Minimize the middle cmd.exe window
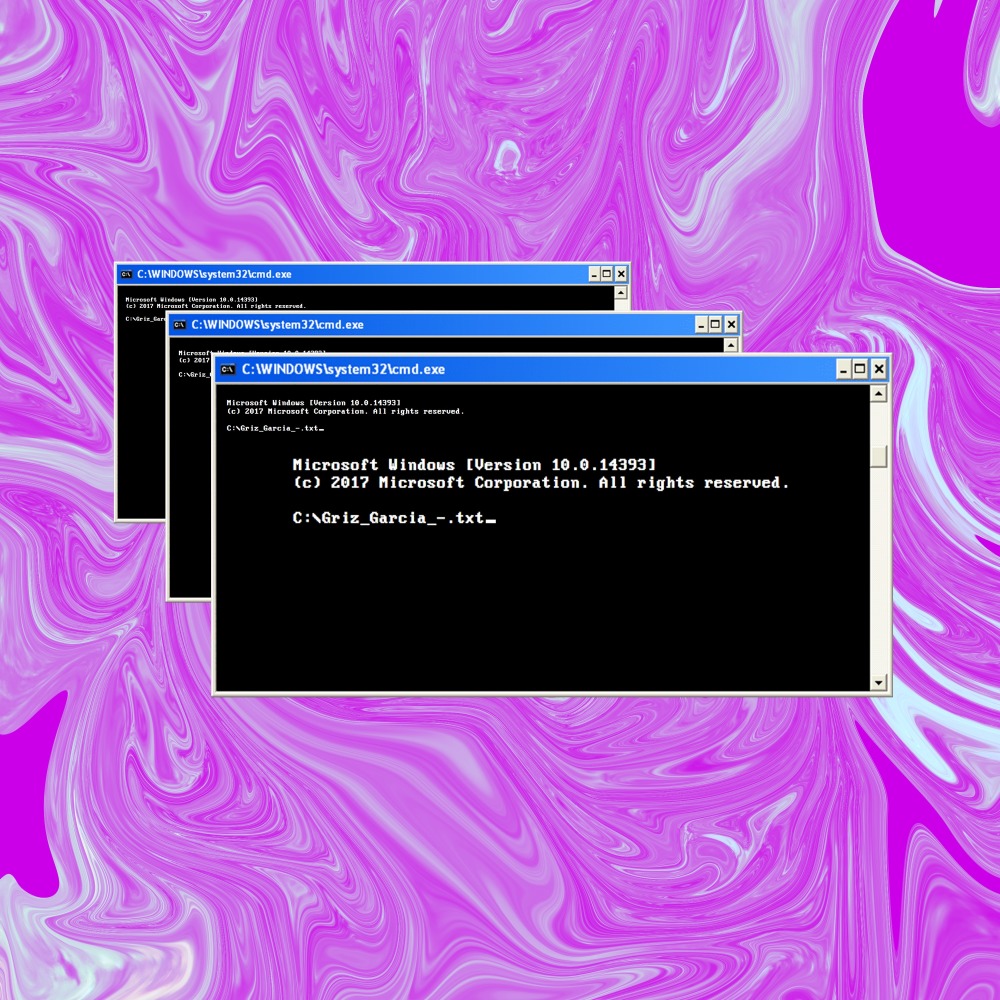The image size is (1000, 1000). (x=702, y=325)
